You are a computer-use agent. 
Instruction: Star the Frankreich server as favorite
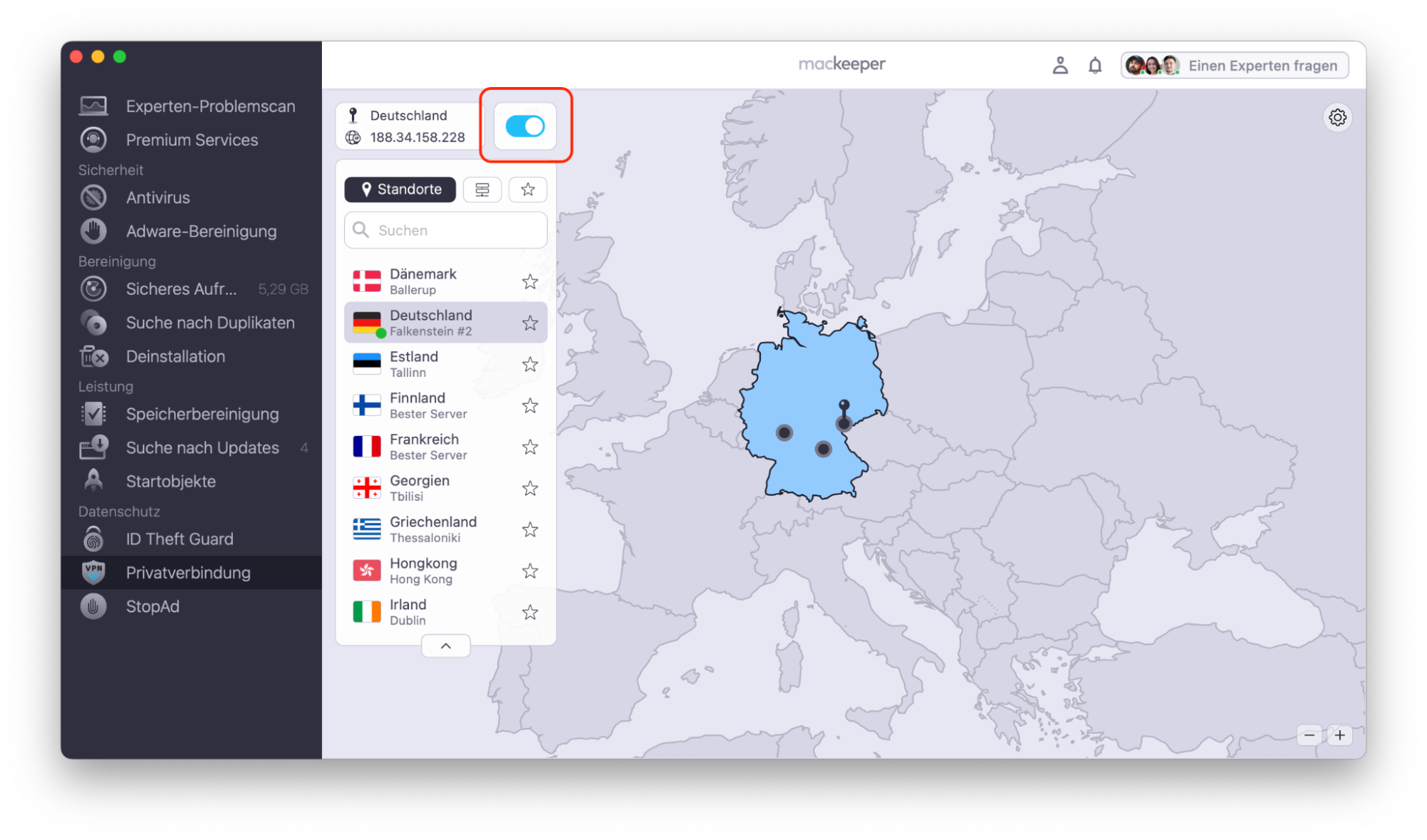[x=530, y=447]
